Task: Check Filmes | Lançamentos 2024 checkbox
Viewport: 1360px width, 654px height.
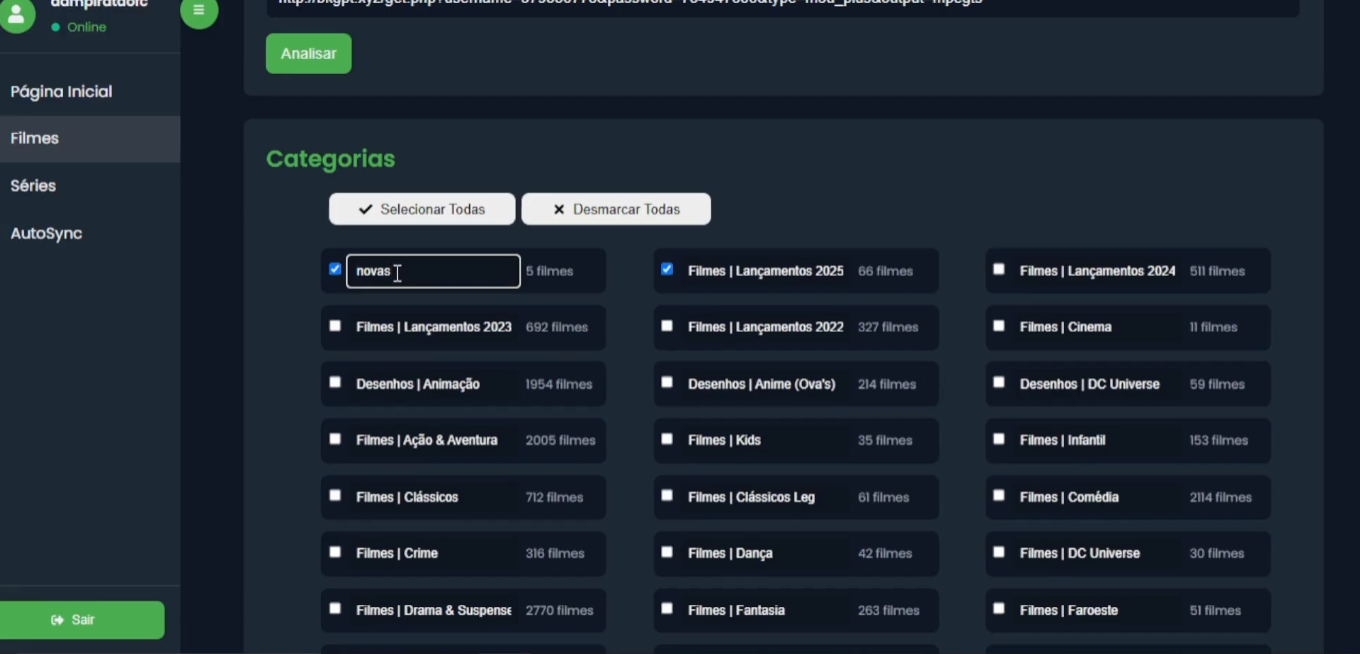Action: click(999, 269)
